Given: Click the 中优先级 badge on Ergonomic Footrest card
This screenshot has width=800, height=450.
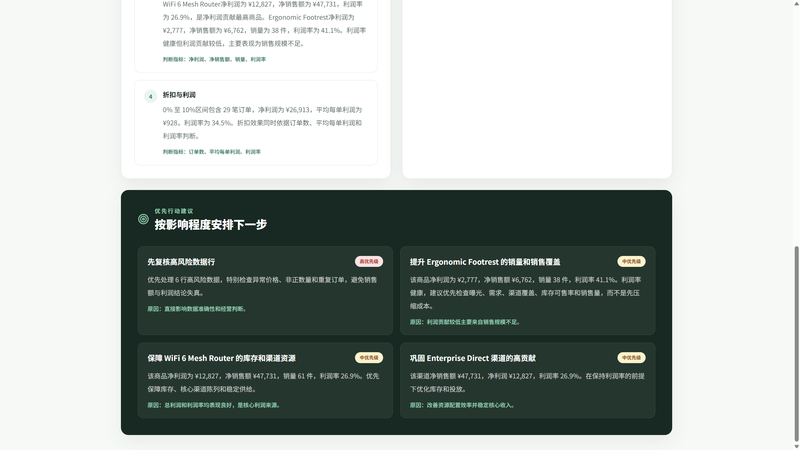Looking at the screenshot, I should pyautogui.click(x=631, y=262).
